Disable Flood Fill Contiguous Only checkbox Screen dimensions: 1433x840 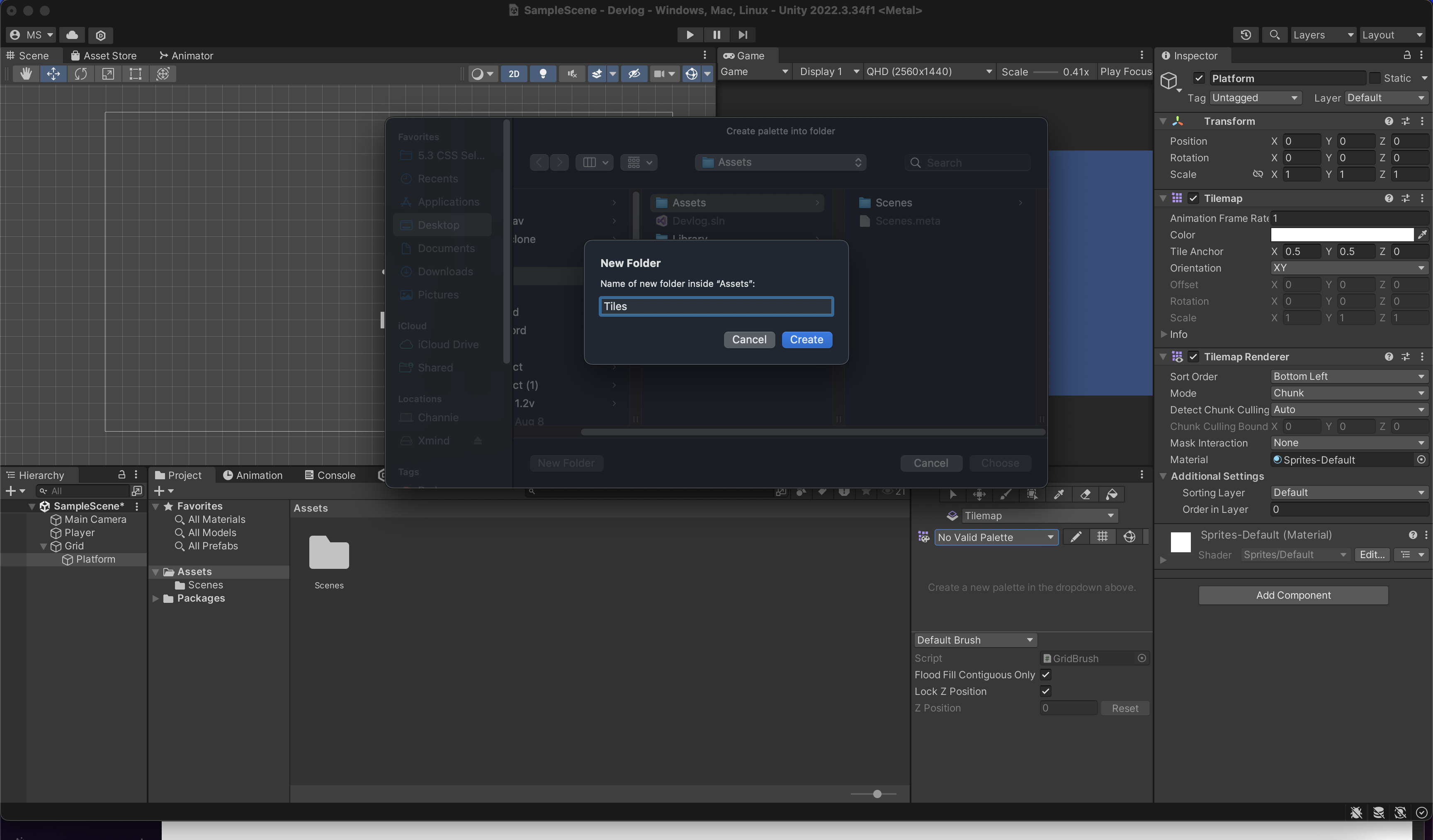1045,675
